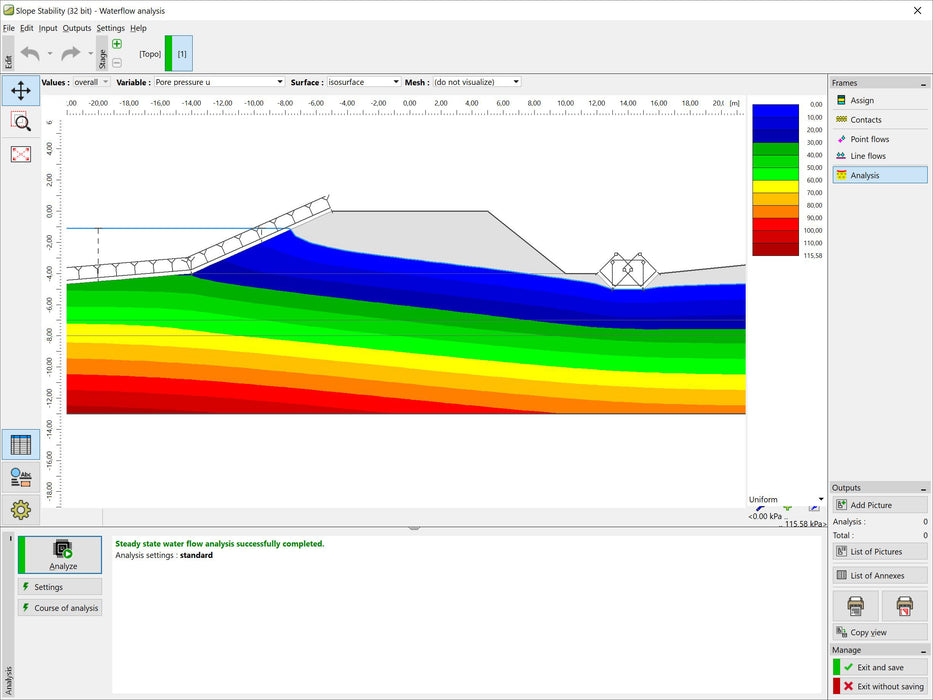Select the Fit to view tool
933x700 pixels.
tap(21, 154)
